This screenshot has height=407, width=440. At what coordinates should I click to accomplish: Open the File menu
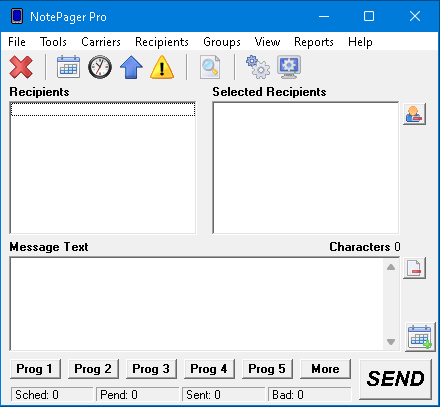click(17, 42)
